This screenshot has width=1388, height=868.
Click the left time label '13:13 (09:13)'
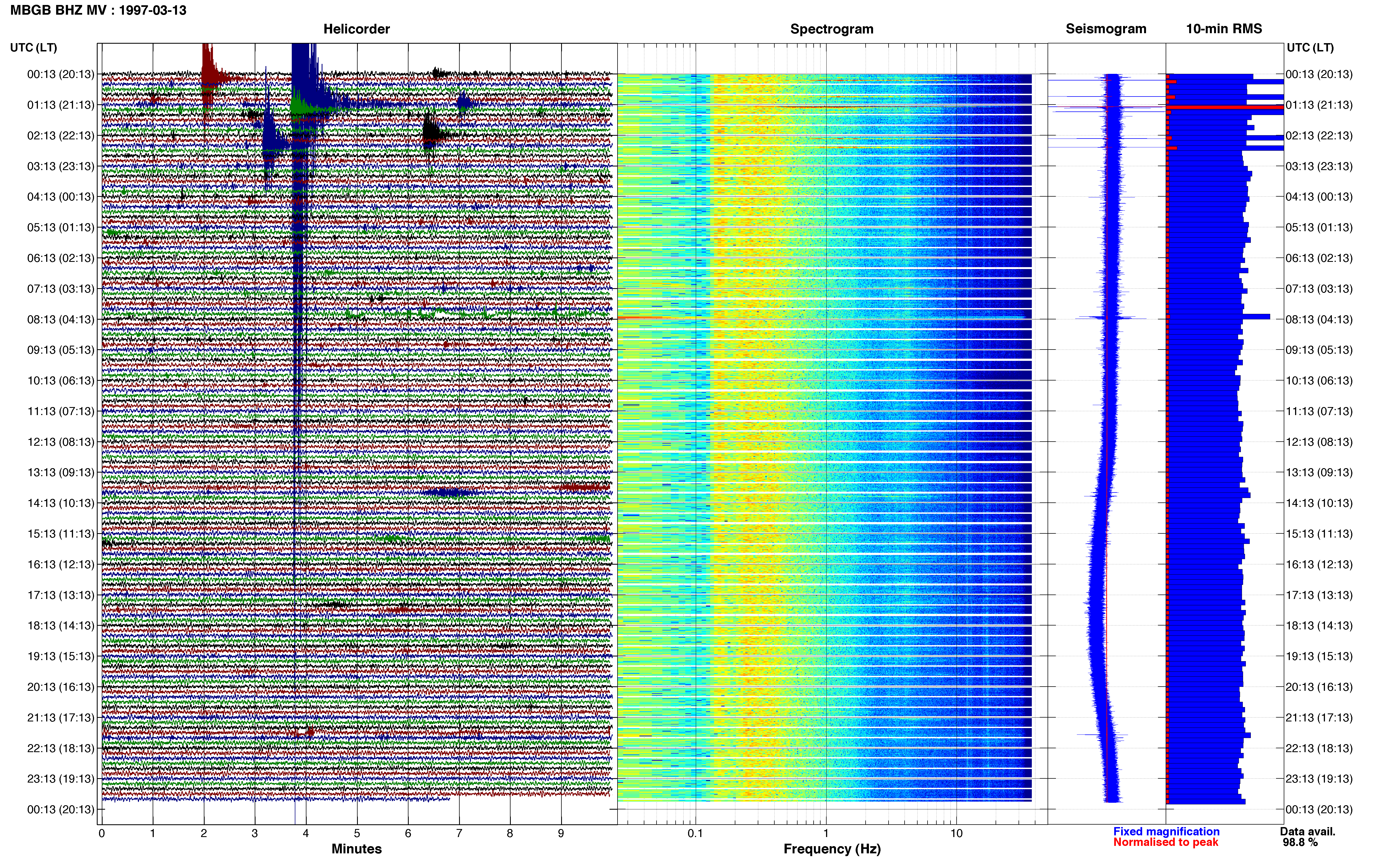coord(61,473)
